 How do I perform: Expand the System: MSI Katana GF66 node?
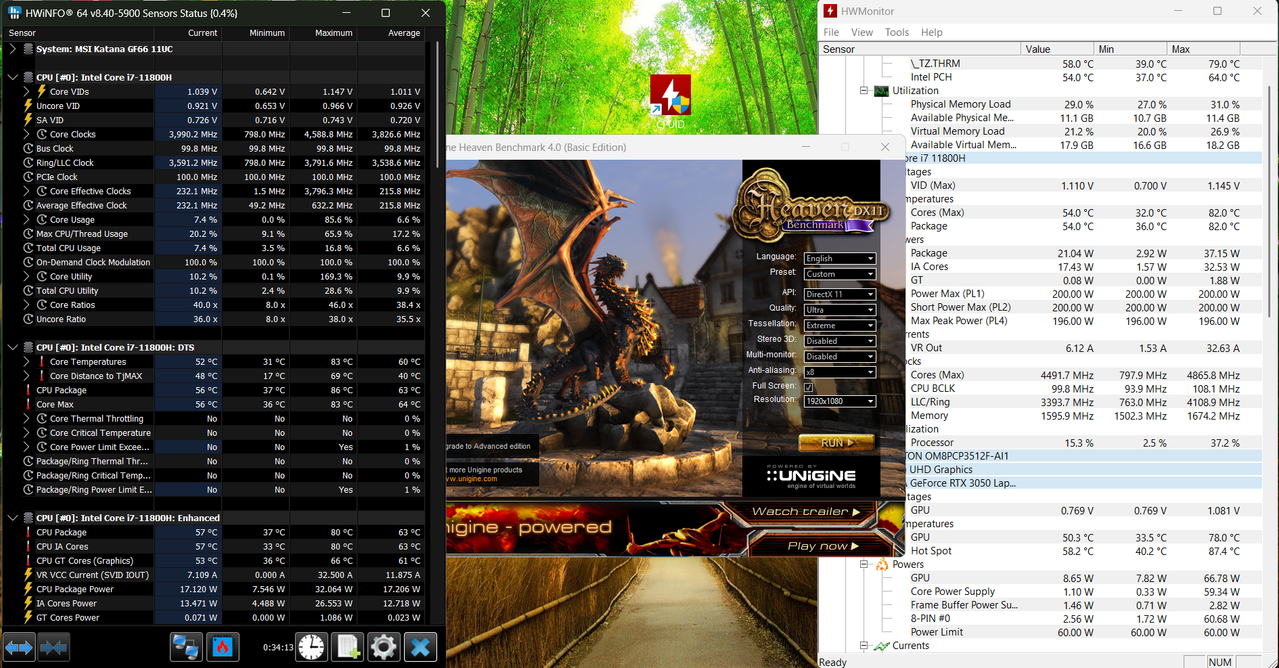tap(13, 48)
